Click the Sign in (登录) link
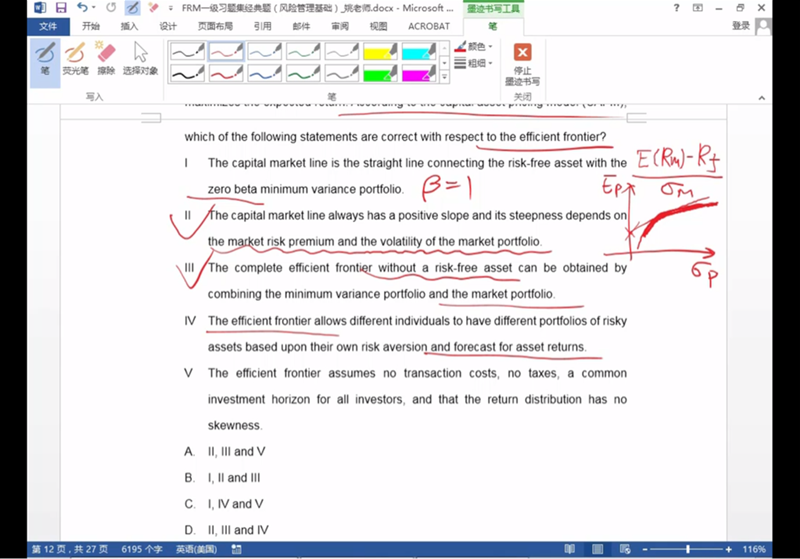800x559 pixels. click(x=740, y=26)
